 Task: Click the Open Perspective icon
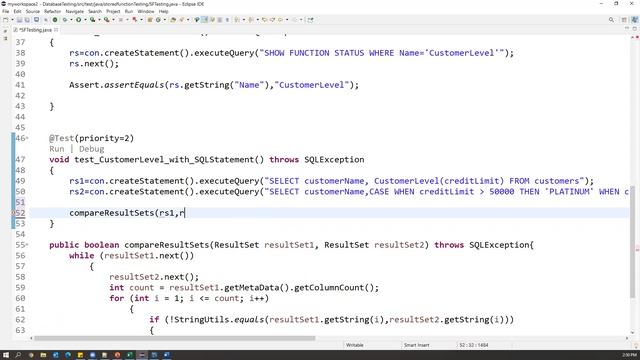point(624,20)
